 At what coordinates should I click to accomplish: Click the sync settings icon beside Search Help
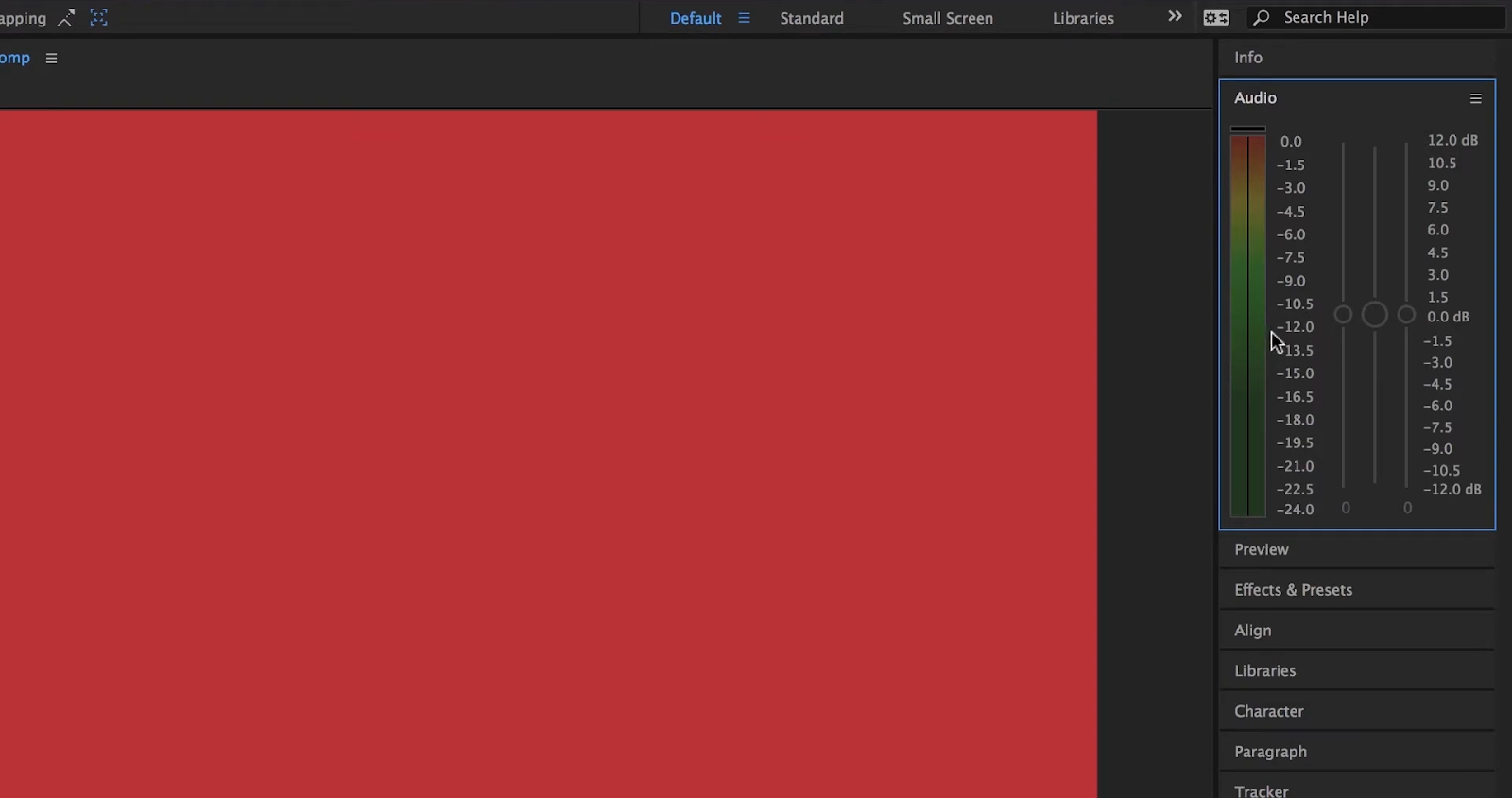tap(1216, 18)
